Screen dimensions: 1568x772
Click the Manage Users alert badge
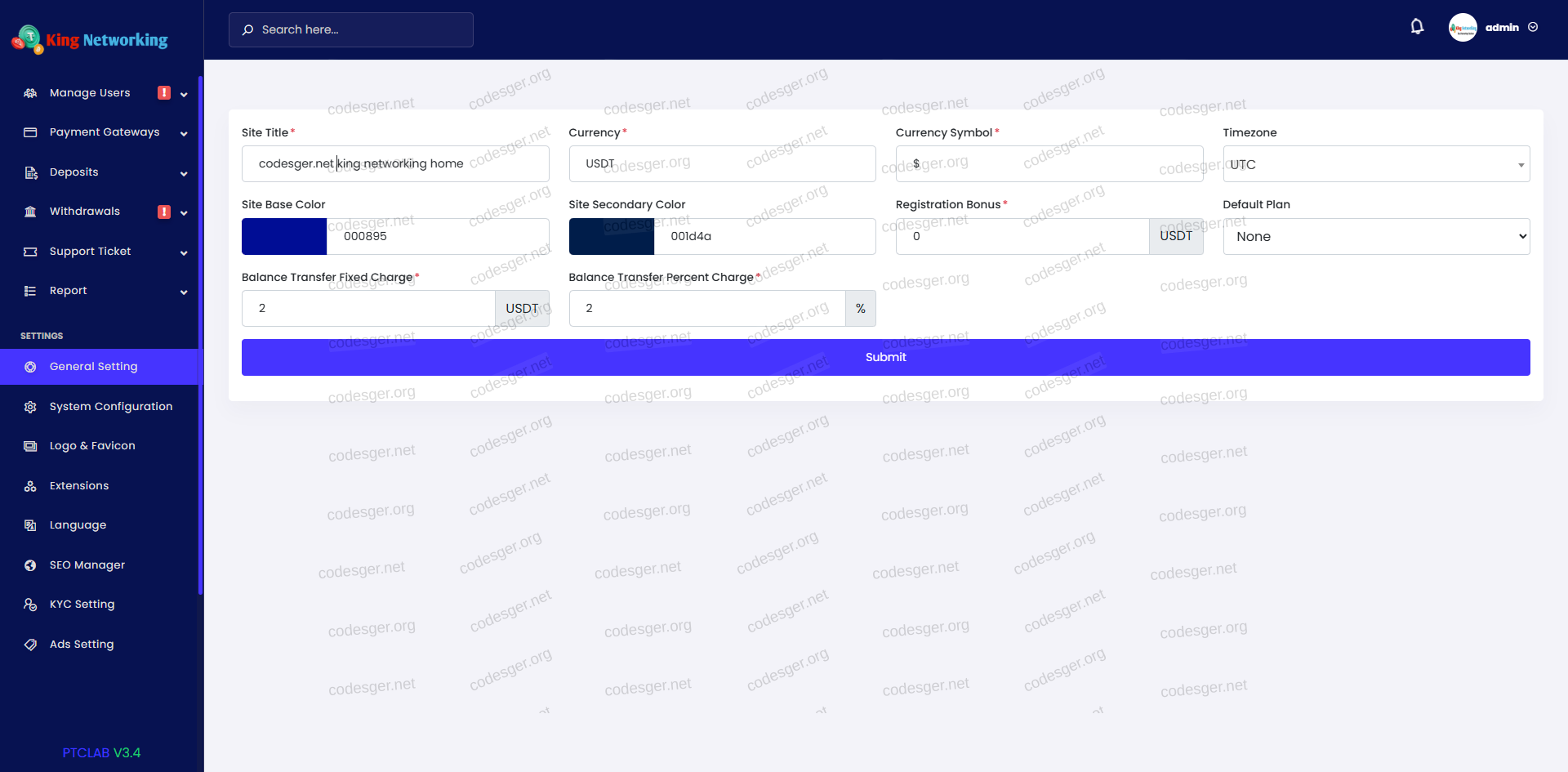click(164, 93)
